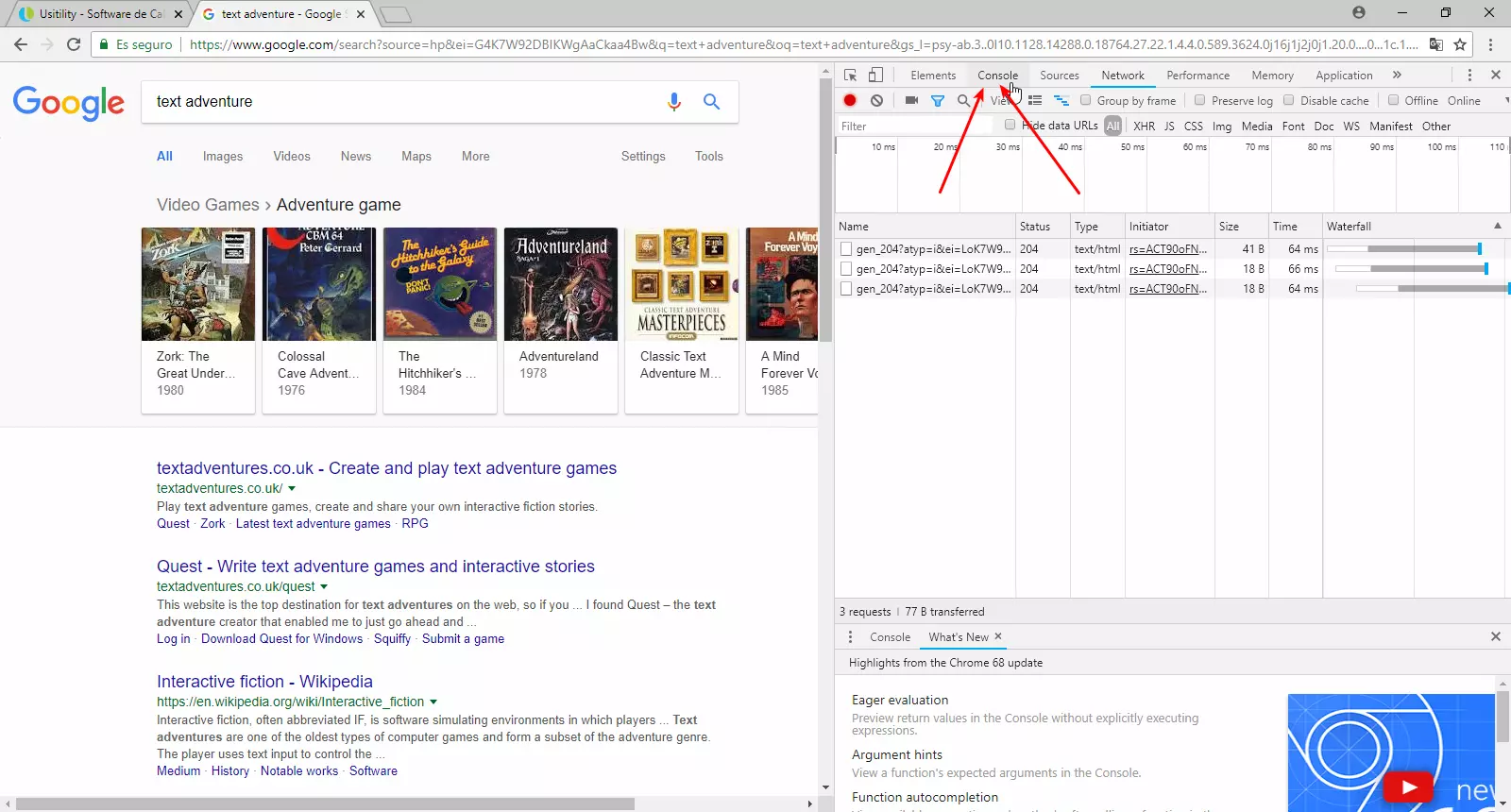Click the Google voice search microphone
This screenshot has width=1511, height=812.
click(x=674, y=101)
